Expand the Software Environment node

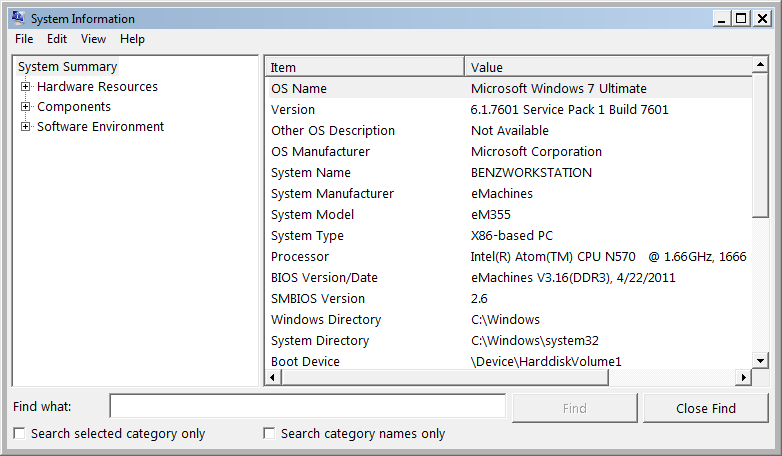pyautogui.click(x=25, y=126)
